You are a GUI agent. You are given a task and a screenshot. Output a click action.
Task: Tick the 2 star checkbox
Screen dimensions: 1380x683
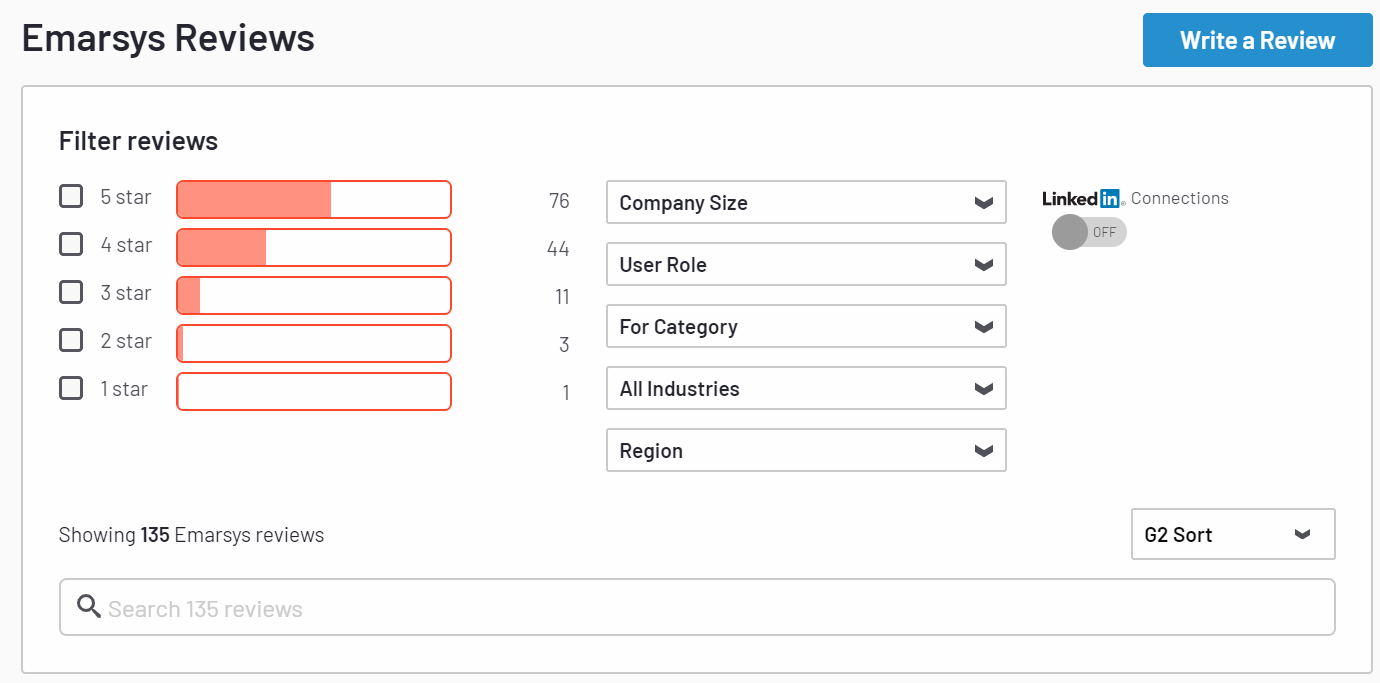pos(71,340)
